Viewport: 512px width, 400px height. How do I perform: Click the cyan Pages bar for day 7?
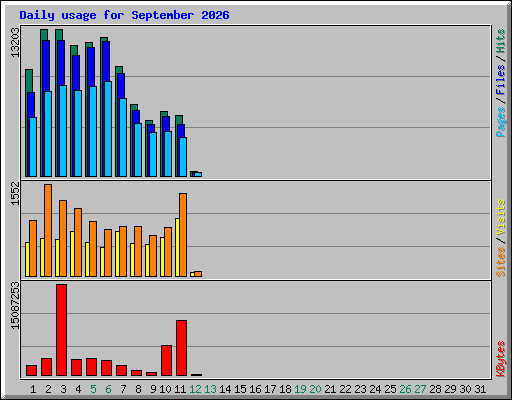point(123,137)
